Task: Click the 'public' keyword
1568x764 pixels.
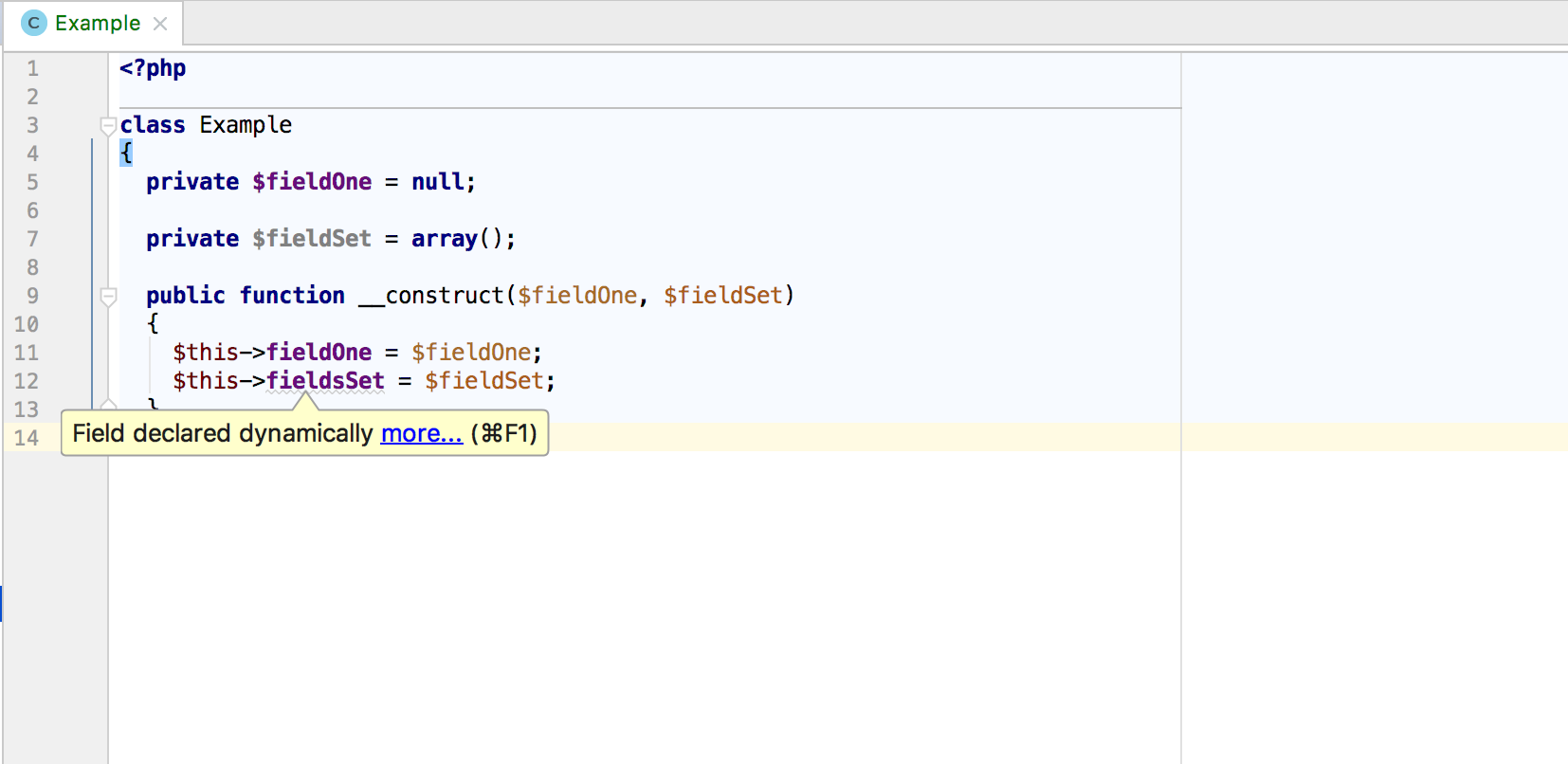Action: coord(186,296)
